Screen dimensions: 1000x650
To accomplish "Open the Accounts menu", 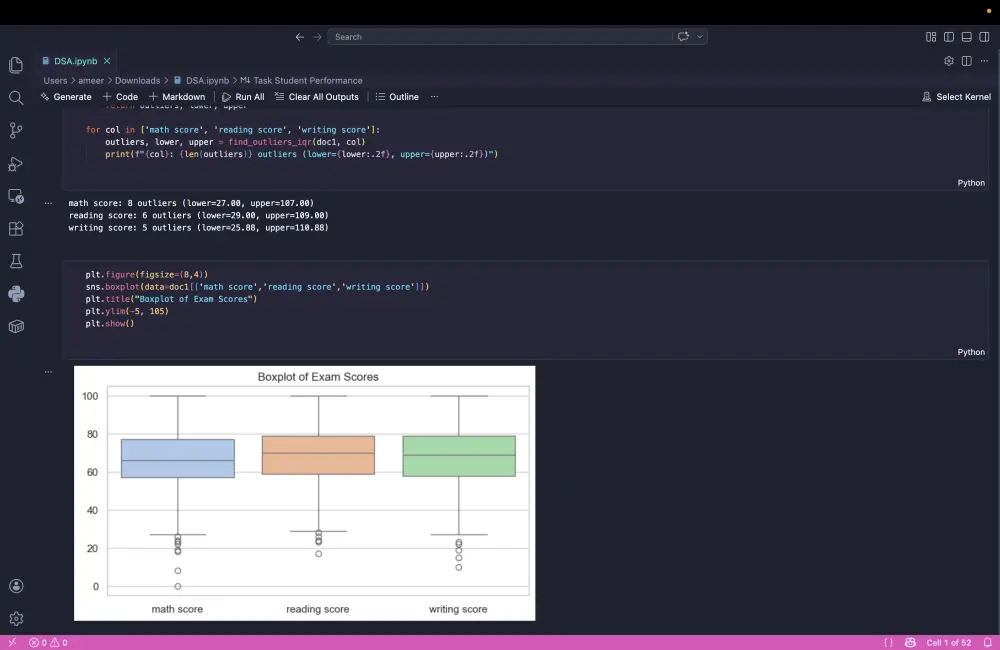I will tap(16, 586).
